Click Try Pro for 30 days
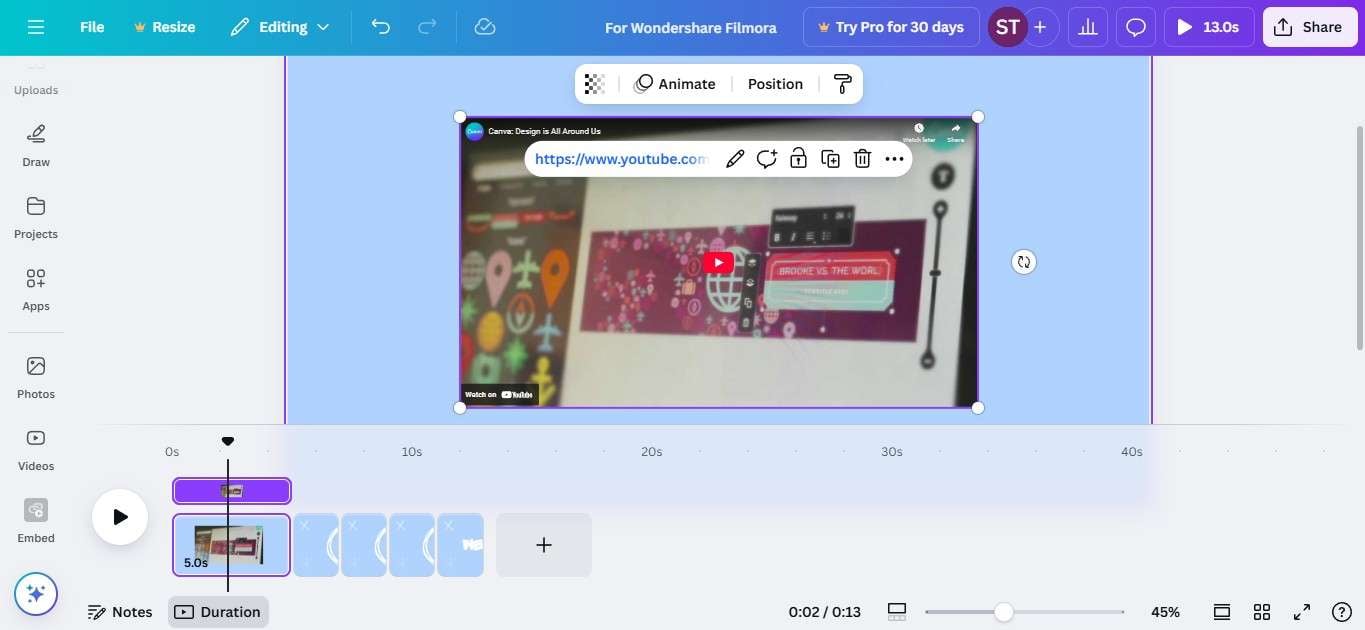The height and width of the screenshot is (630, 1365). [x=890, y=27]
